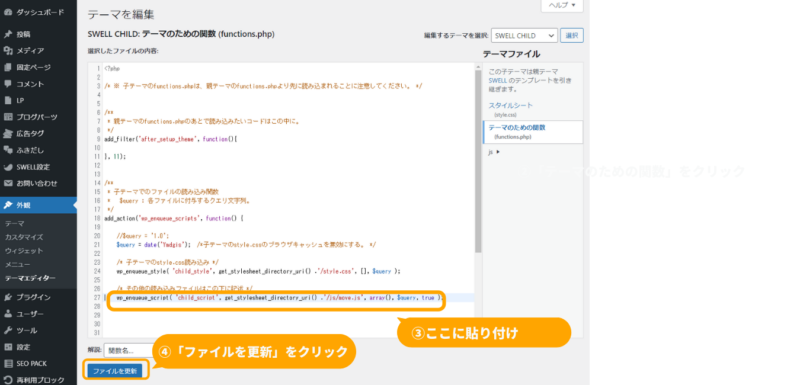Open the SWELL CHILD theme selector
Image resolution: width=800 pixels, height=385 pixels.
[524, 36]
